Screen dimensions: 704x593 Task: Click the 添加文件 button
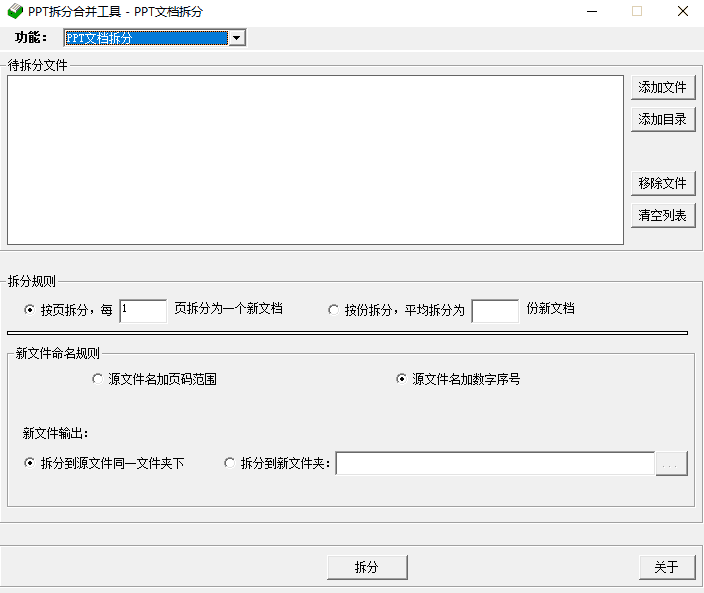(x=663, y=87)
